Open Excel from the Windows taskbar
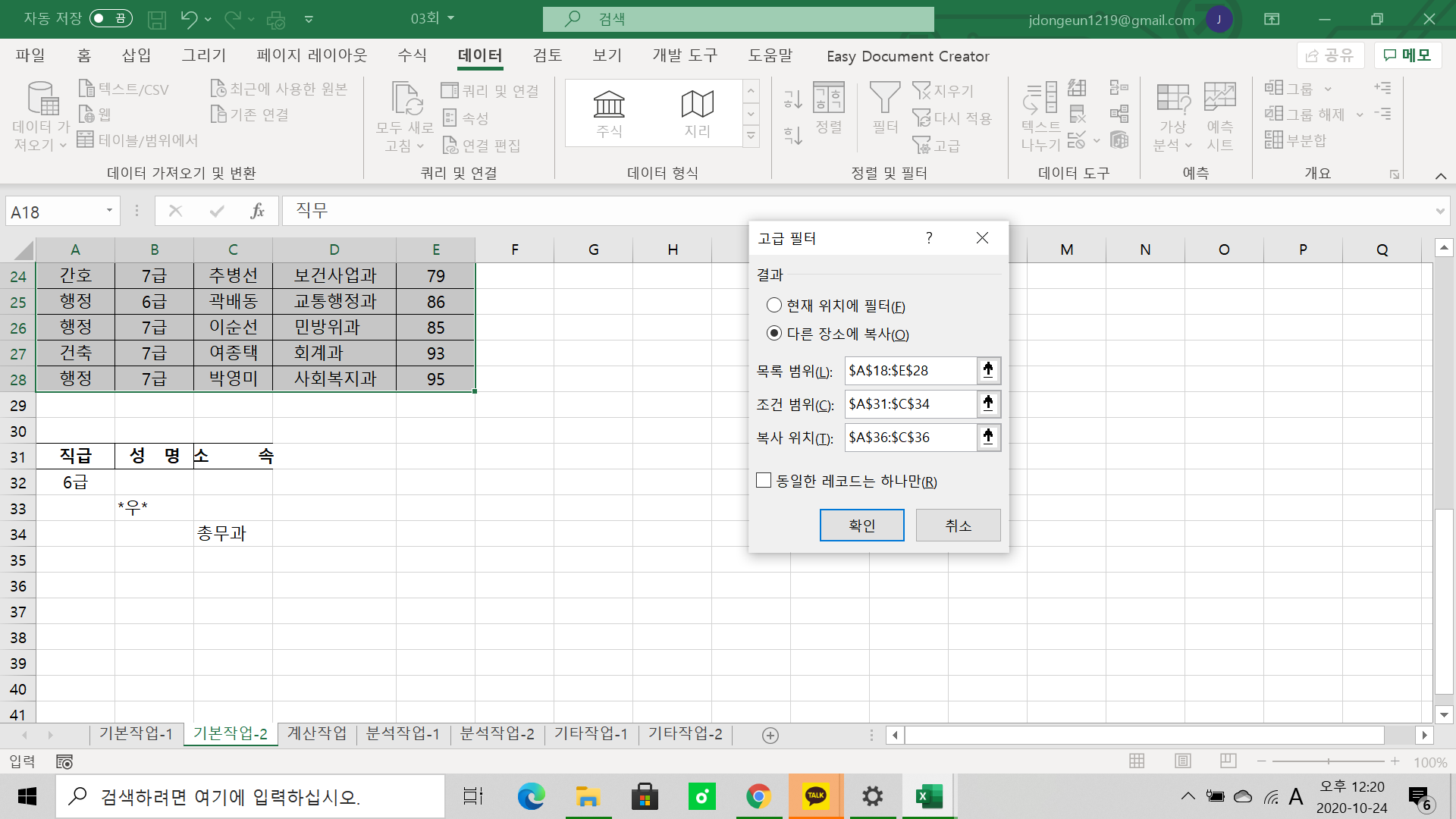Image resolution: width=1456 pixels, height=819 pixels. [928, 796]
